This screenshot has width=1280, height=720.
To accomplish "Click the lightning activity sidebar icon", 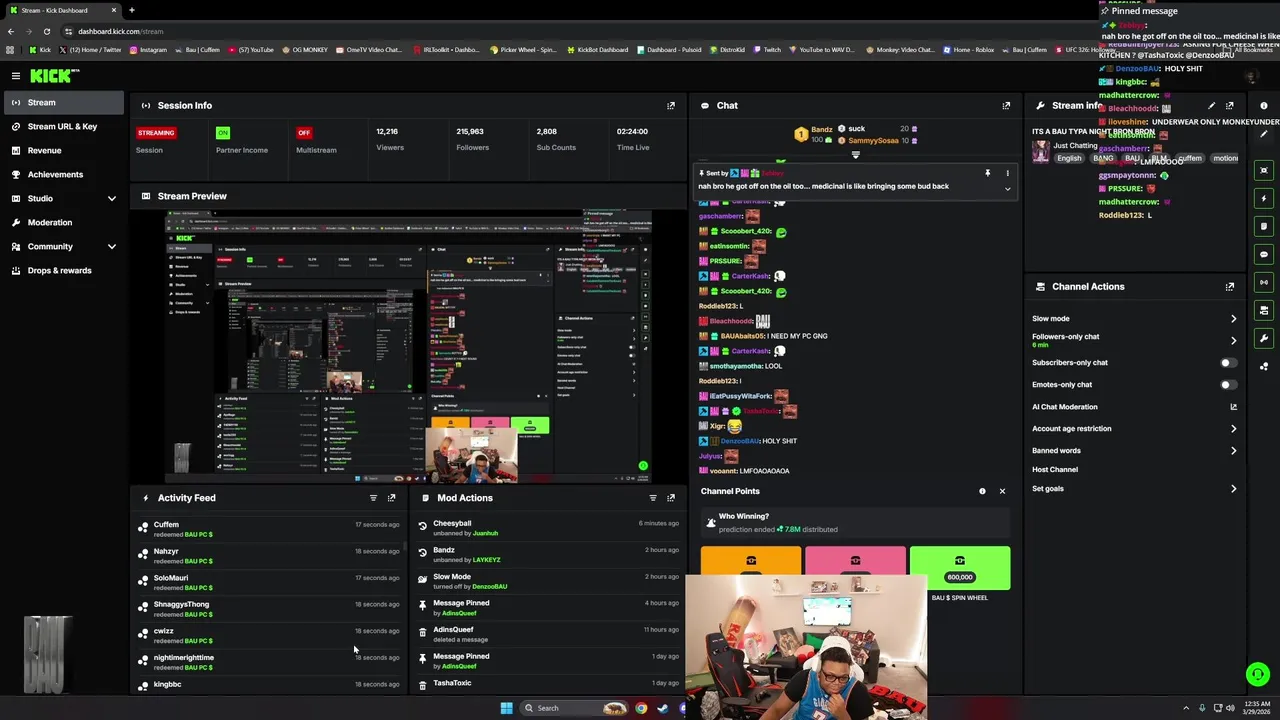I will click(1264, 198).
